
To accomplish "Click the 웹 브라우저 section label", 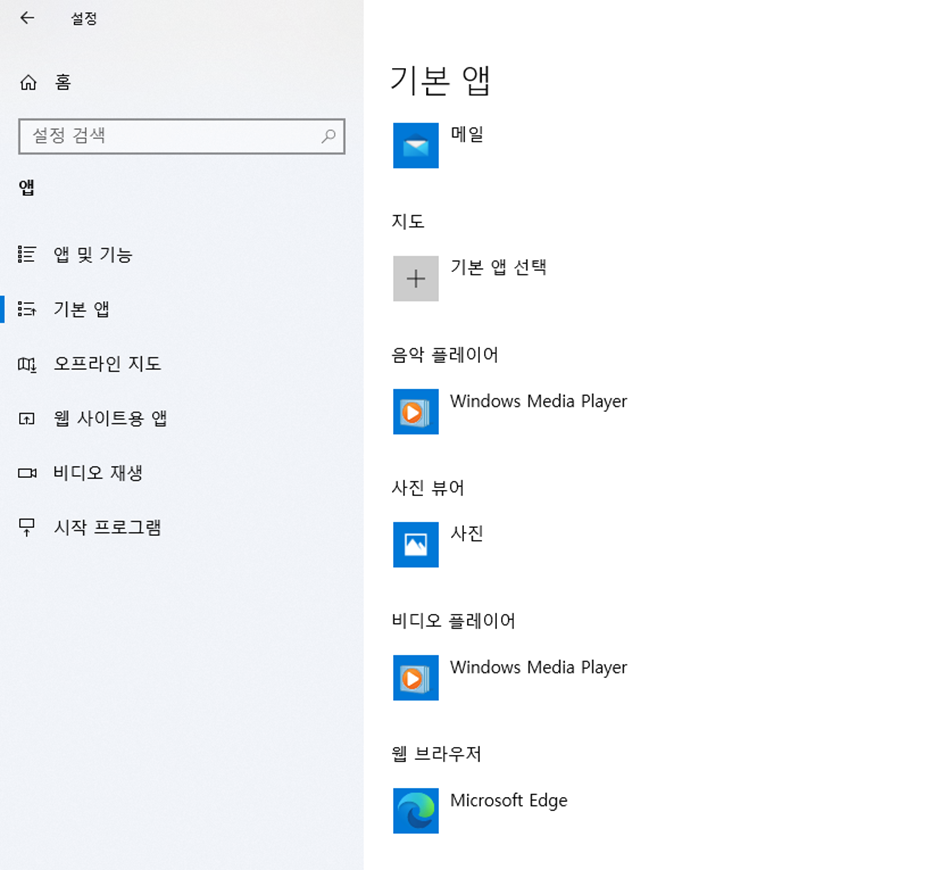I will tap(436, 754).
